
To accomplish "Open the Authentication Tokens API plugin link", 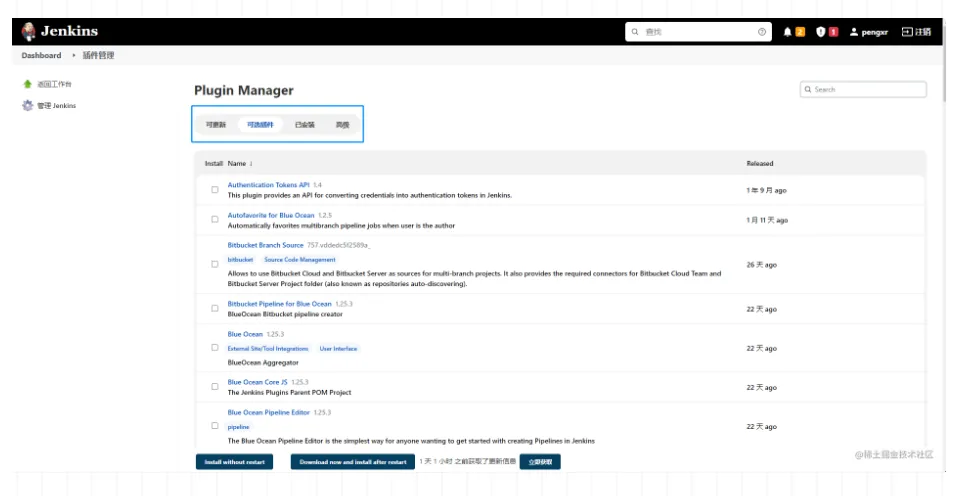I will 268,184.
